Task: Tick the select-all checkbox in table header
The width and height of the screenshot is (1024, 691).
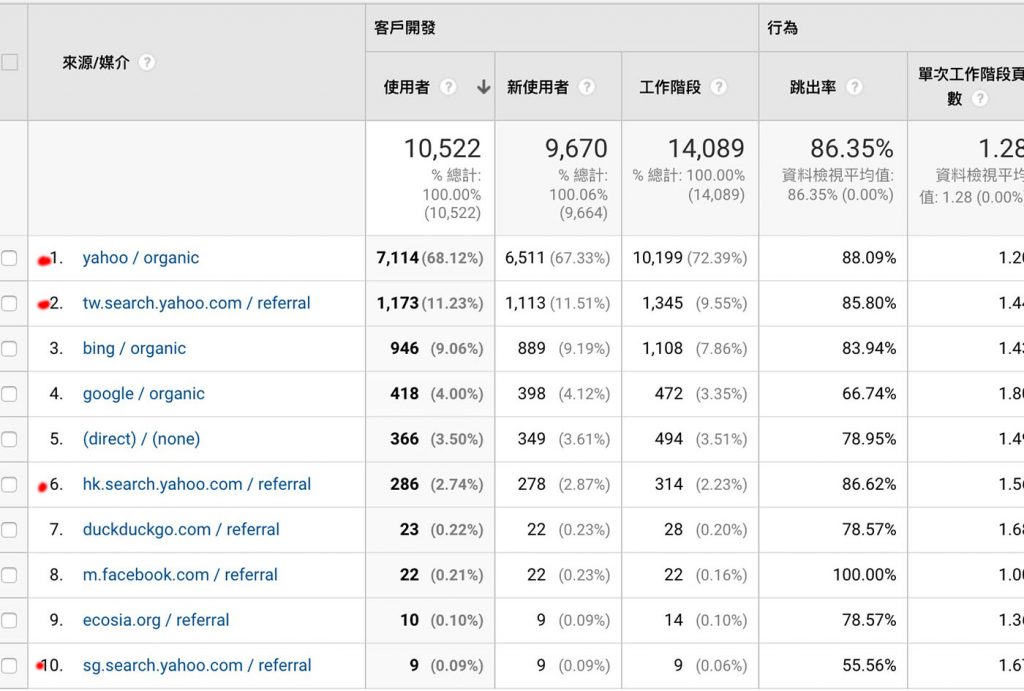Action: (x=9, y=62)
